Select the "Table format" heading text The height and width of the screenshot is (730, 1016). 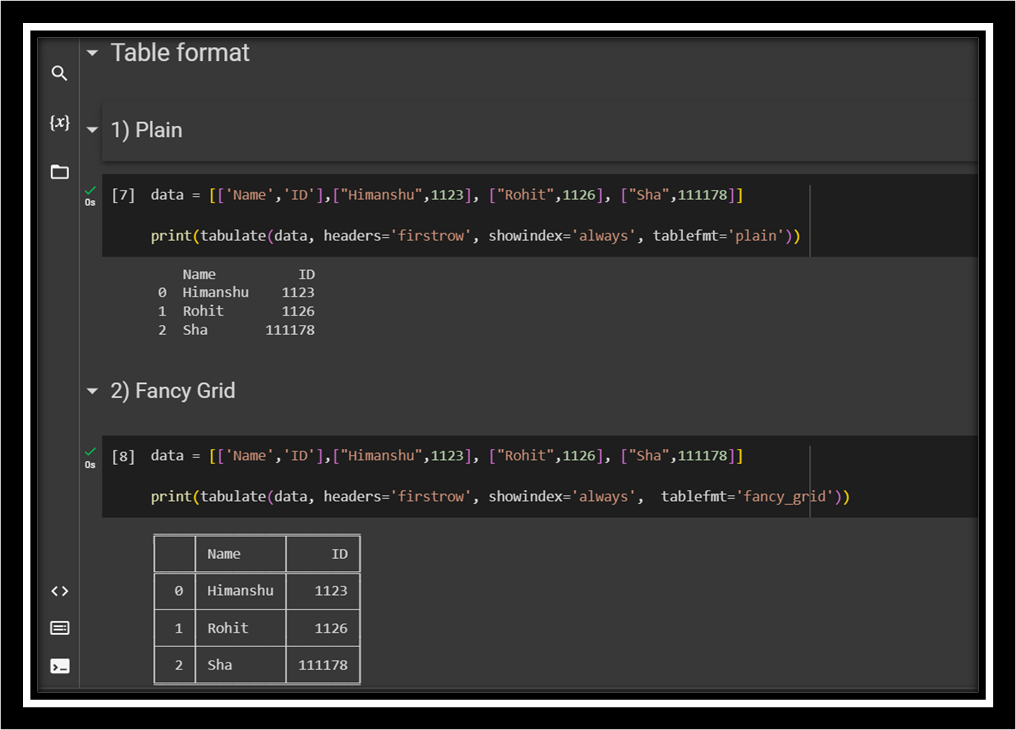click(x=180, y=53)
